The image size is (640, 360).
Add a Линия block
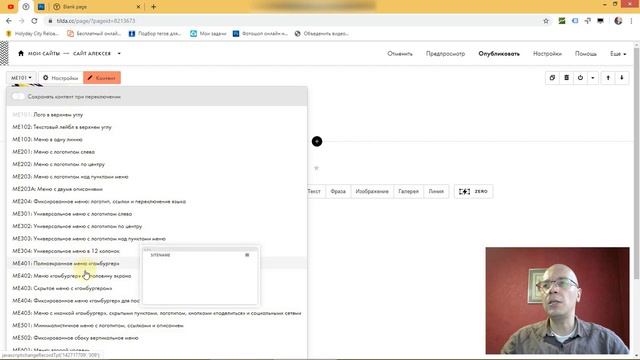436,191
